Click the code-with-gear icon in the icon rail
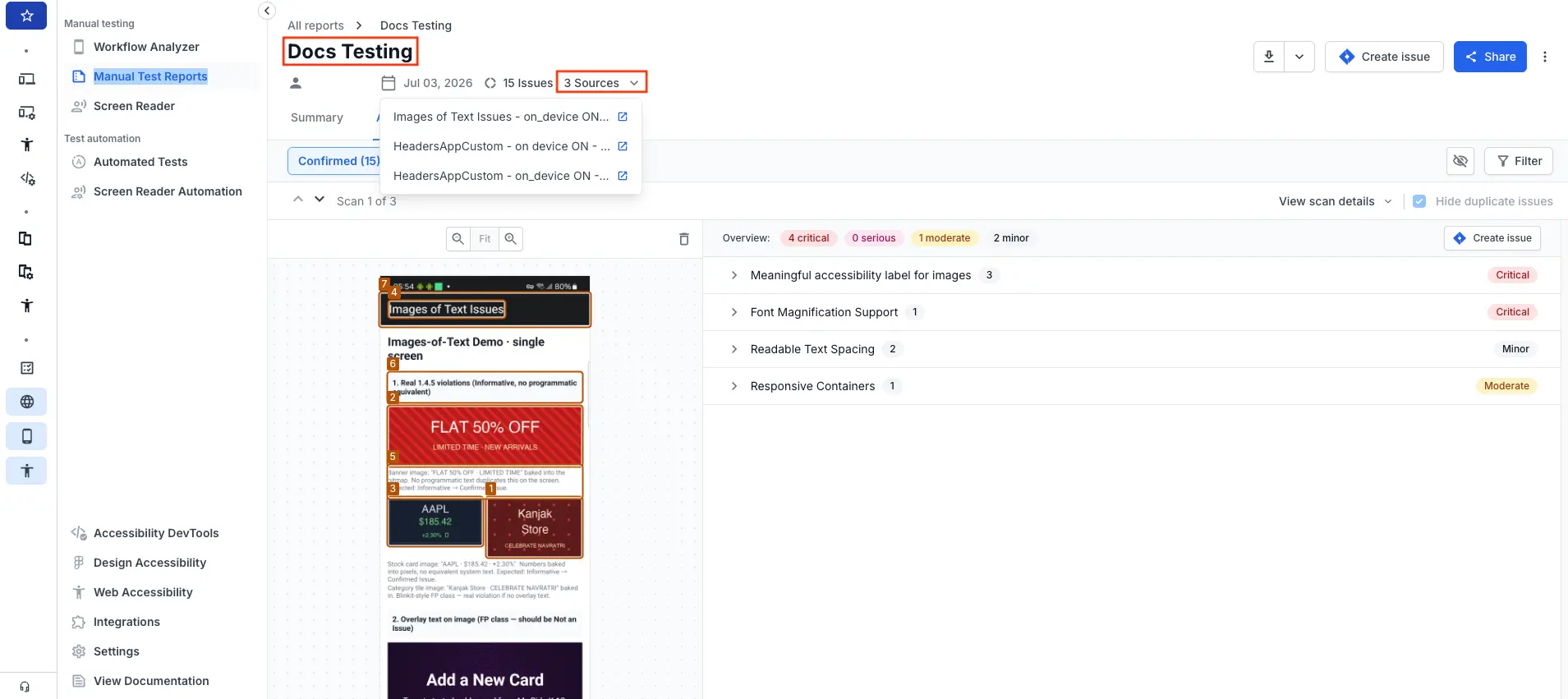 tap(26, 178)
